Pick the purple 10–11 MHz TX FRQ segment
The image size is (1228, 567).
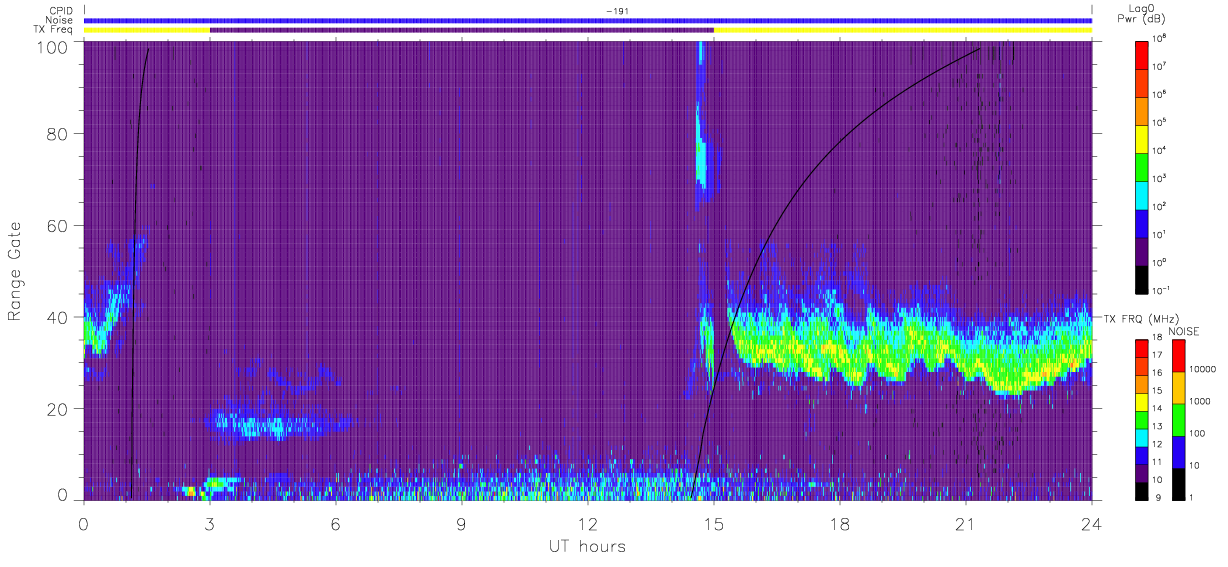1143,471
